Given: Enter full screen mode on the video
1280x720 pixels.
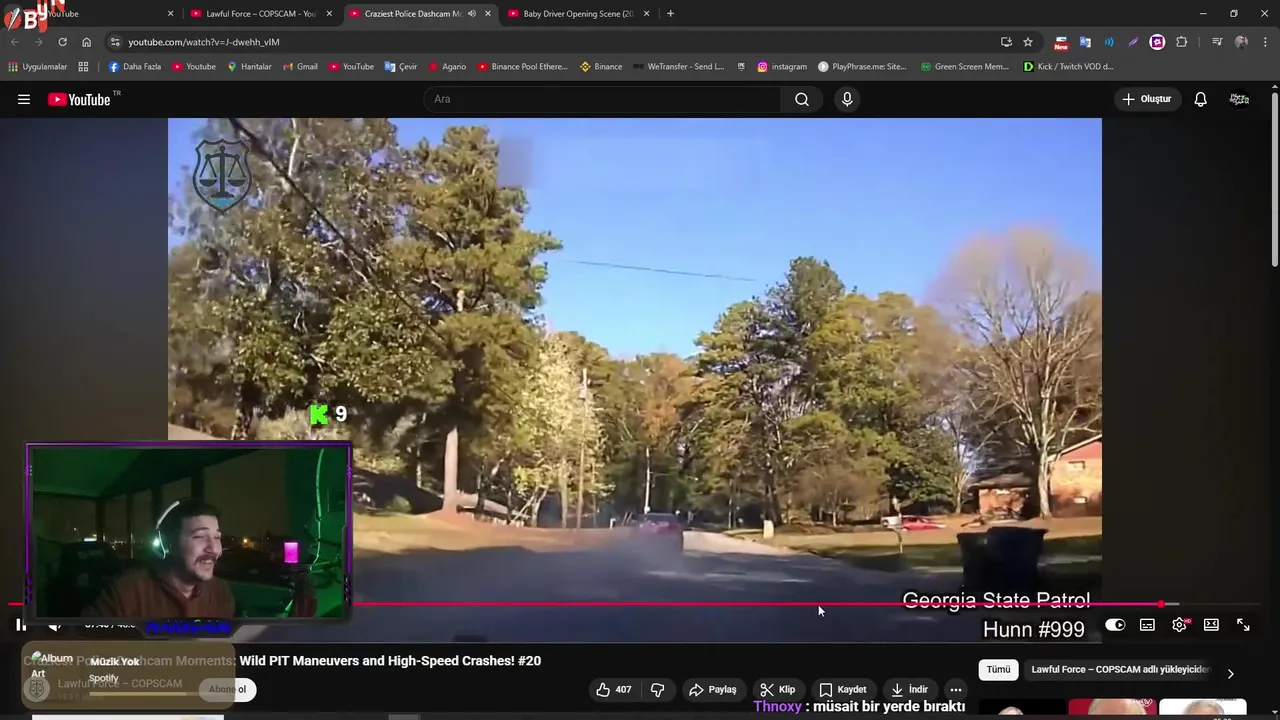Looking at the screenshot, I should coord(1243,625).
